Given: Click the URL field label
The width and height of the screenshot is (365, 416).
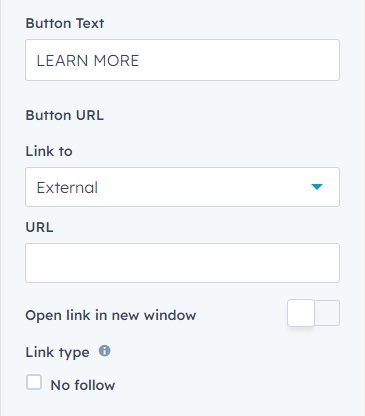Looking at the screenshot, I should (39, 227).
